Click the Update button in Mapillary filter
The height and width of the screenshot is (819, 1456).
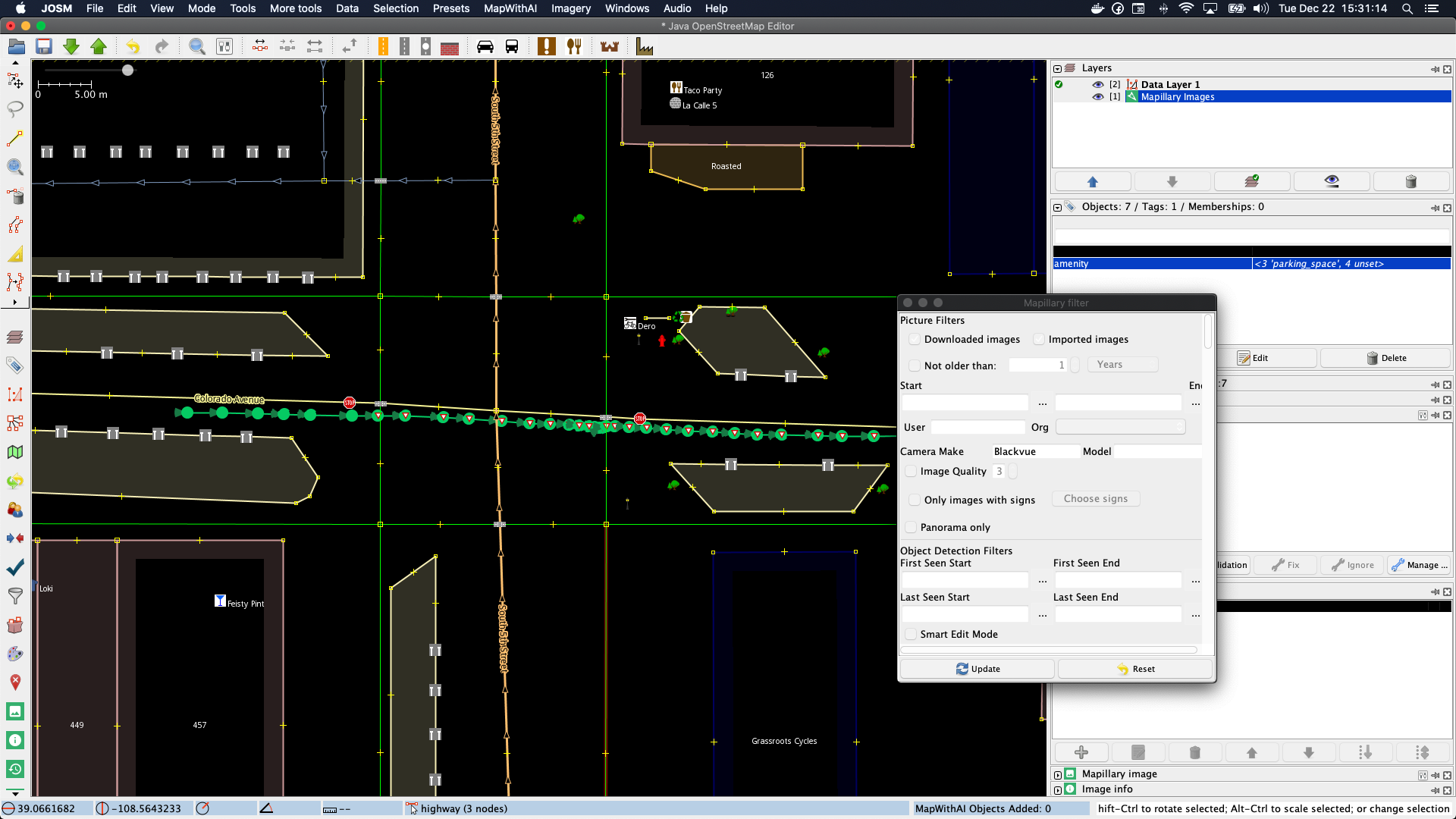click(977, 669)
